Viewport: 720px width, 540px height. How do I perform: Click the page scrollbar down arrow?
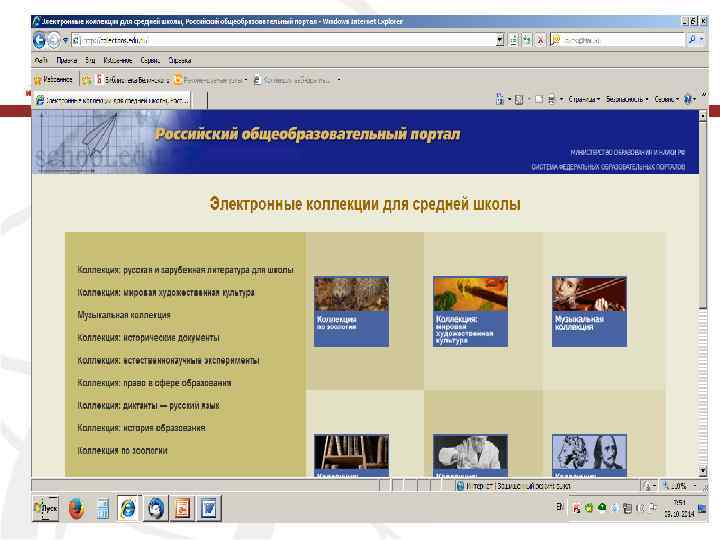(703, 470)
